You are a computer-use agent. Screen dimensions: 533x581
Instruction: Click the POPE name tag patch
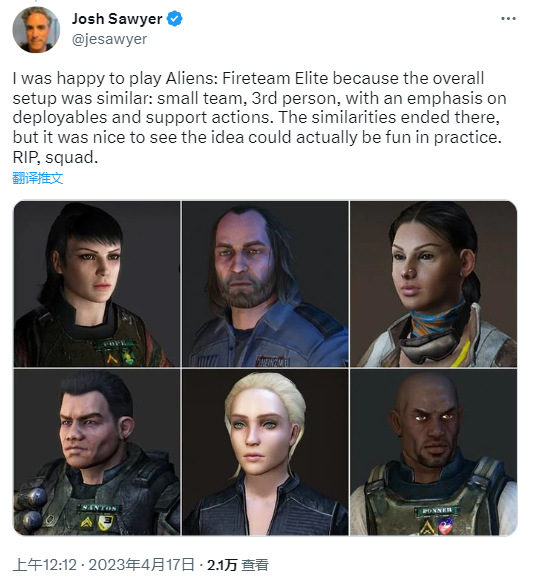click(x=115, y=343)
